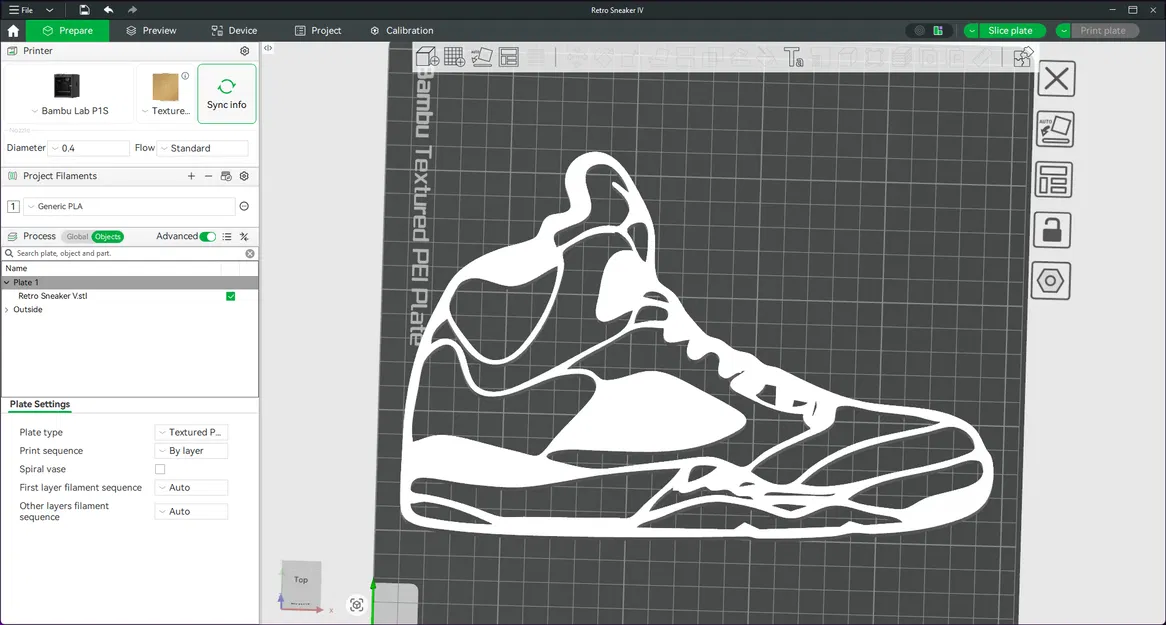
Task: Click the save icon in title bar
Action: pos(85,10)
